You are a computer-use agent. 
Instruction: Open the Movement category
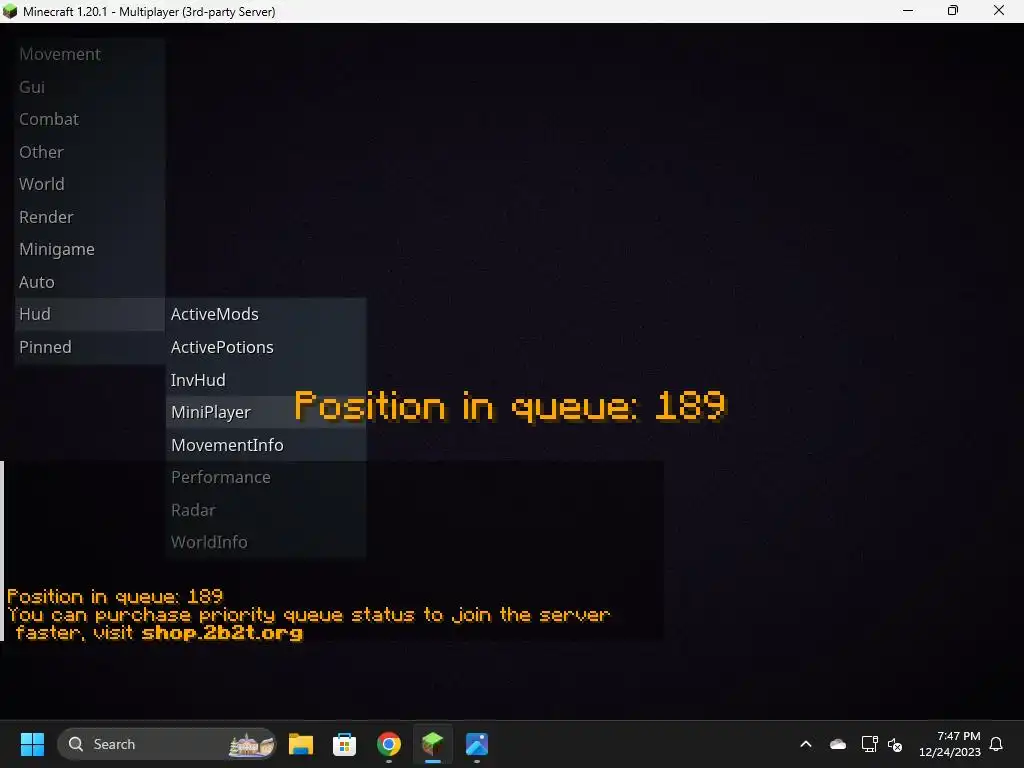(x=89, y=54)
